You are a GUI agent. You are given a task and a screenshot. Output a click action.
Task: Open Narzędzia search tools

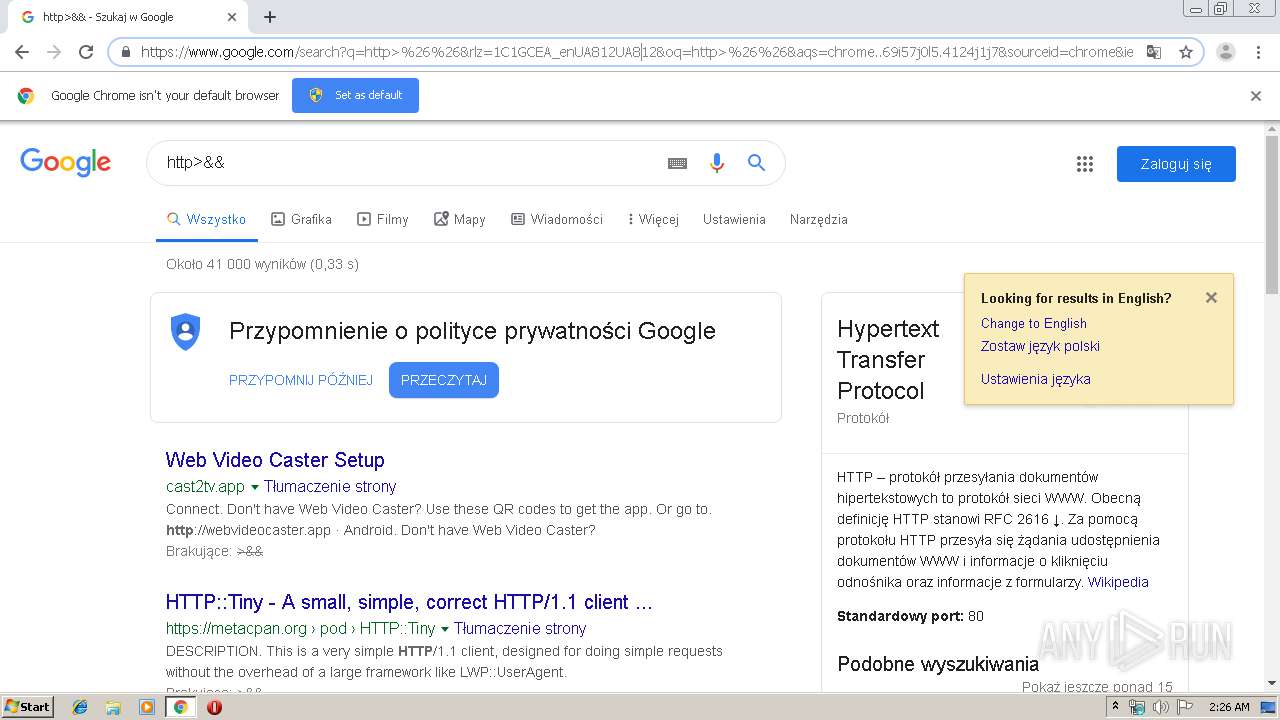819,219
